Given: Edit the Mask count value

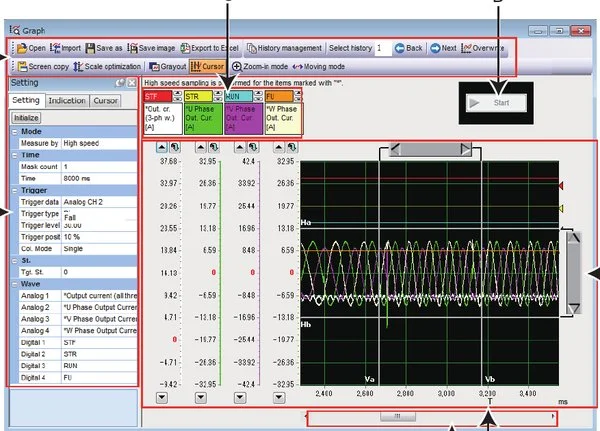Looking at the screenshot, I should (x=99, y=167).
